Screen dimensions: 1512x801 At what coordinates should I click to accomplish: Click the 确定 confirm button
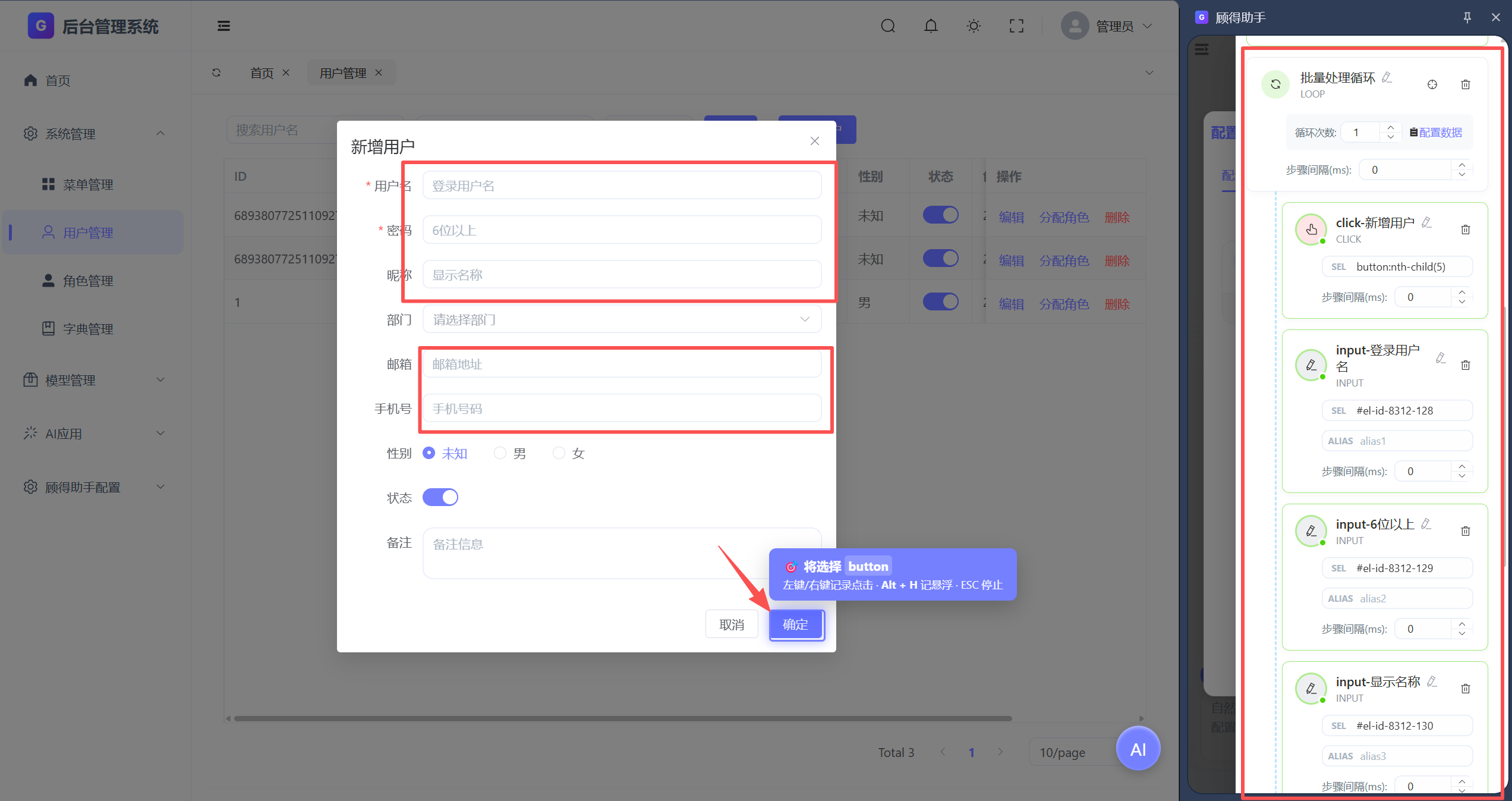[x=796, y=624]
